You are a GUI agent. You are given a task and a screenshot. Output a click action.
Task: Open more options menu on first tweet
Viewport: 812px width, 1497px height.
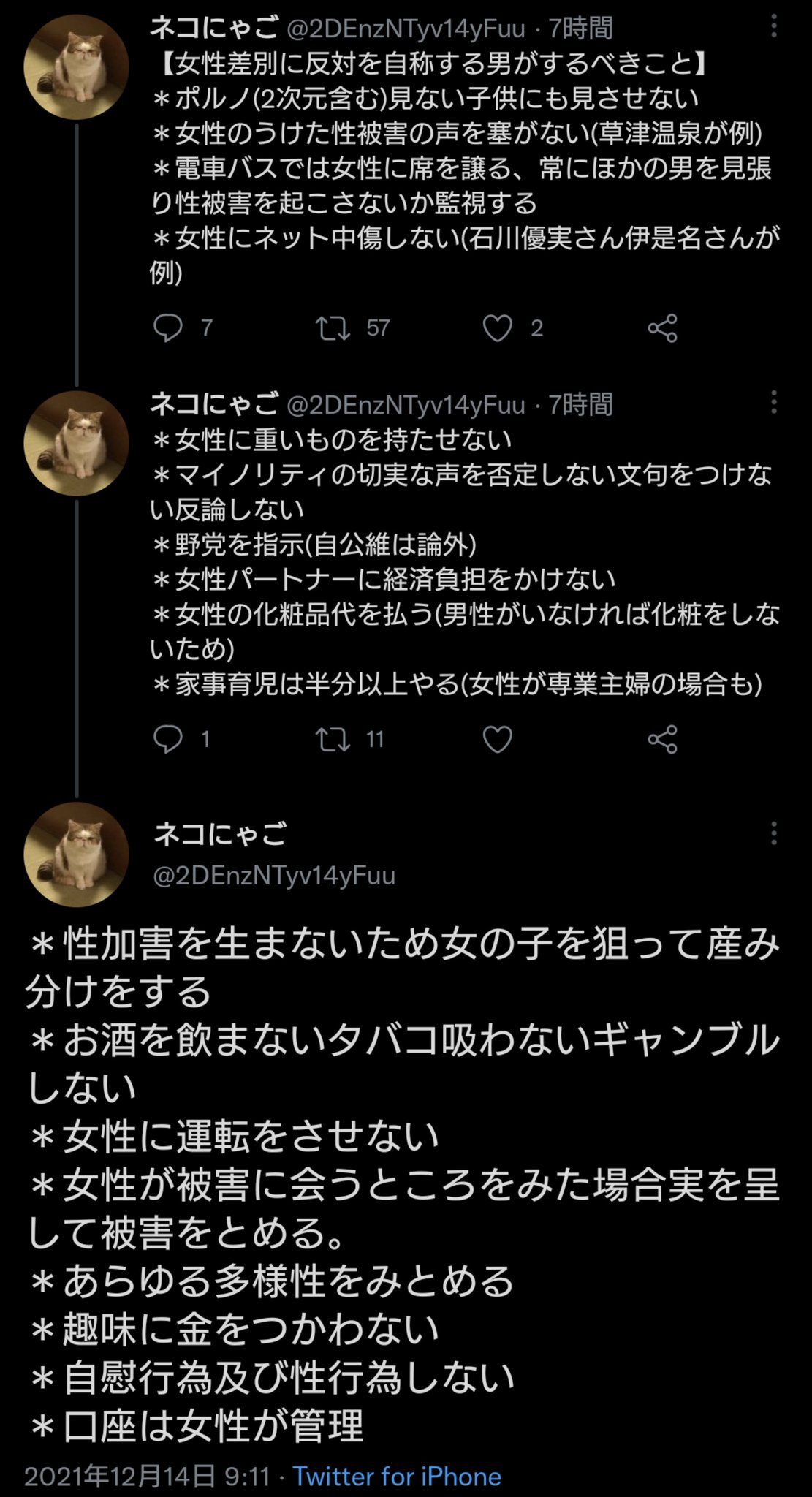[x=773, y=28]
